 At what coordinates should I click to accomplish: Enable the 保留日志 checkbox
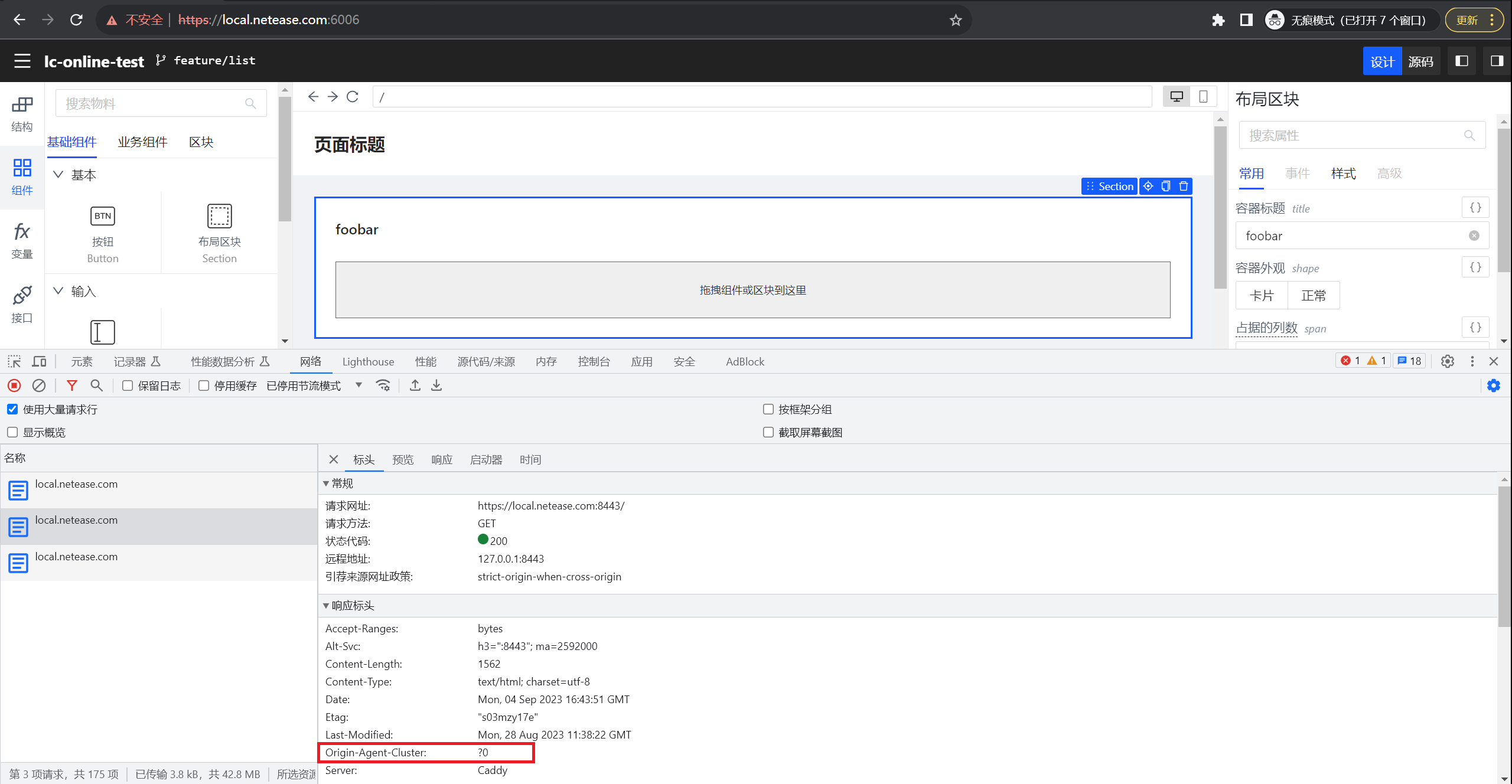[127, 385]
